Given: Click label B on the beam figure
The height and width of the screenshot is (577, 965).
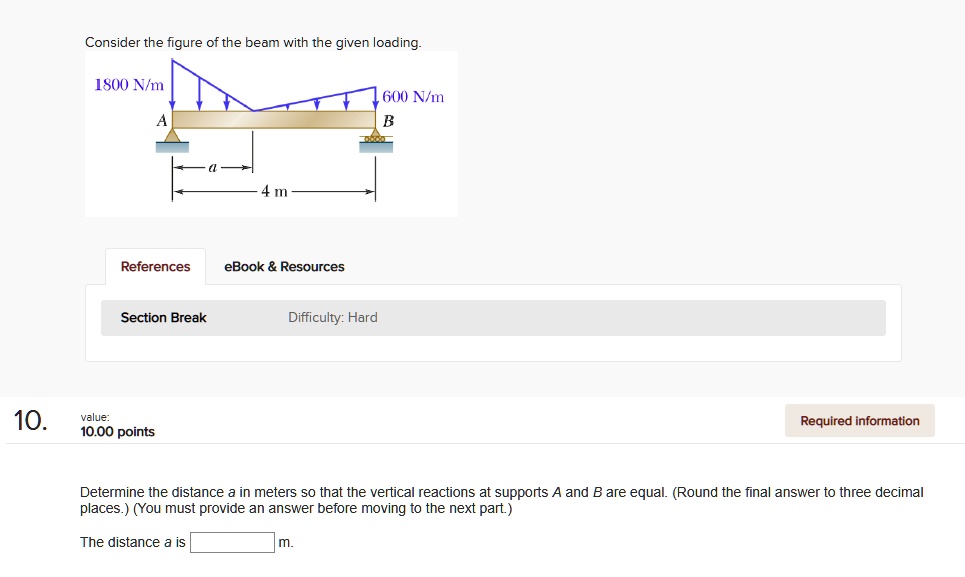Looking at the screenshot, I should click(x=388, y=119).
